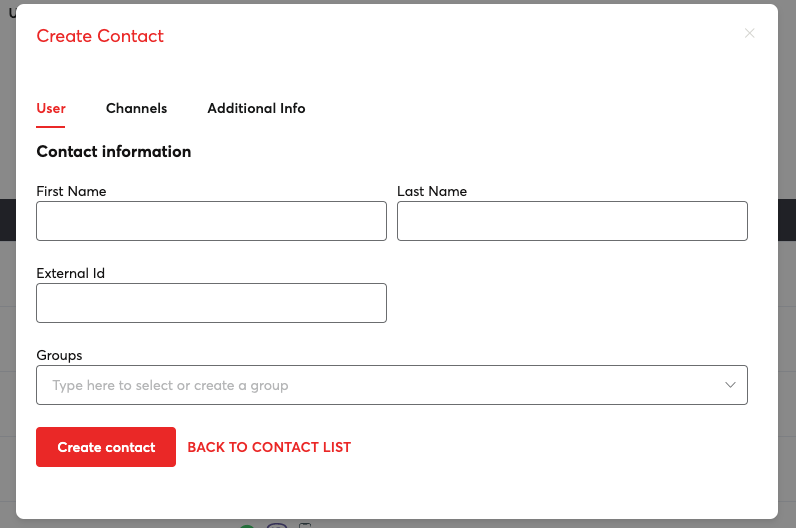796x528 pixels.
Task: Switch to the Channels tab
Action: 136,108
